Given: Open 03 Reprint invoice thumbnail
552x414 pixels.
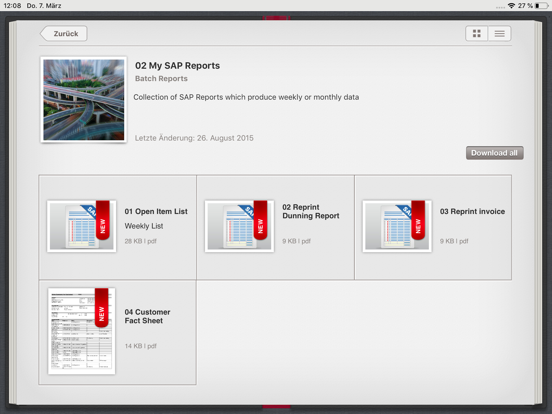Looking at the screenshot, I should [397, 226].
